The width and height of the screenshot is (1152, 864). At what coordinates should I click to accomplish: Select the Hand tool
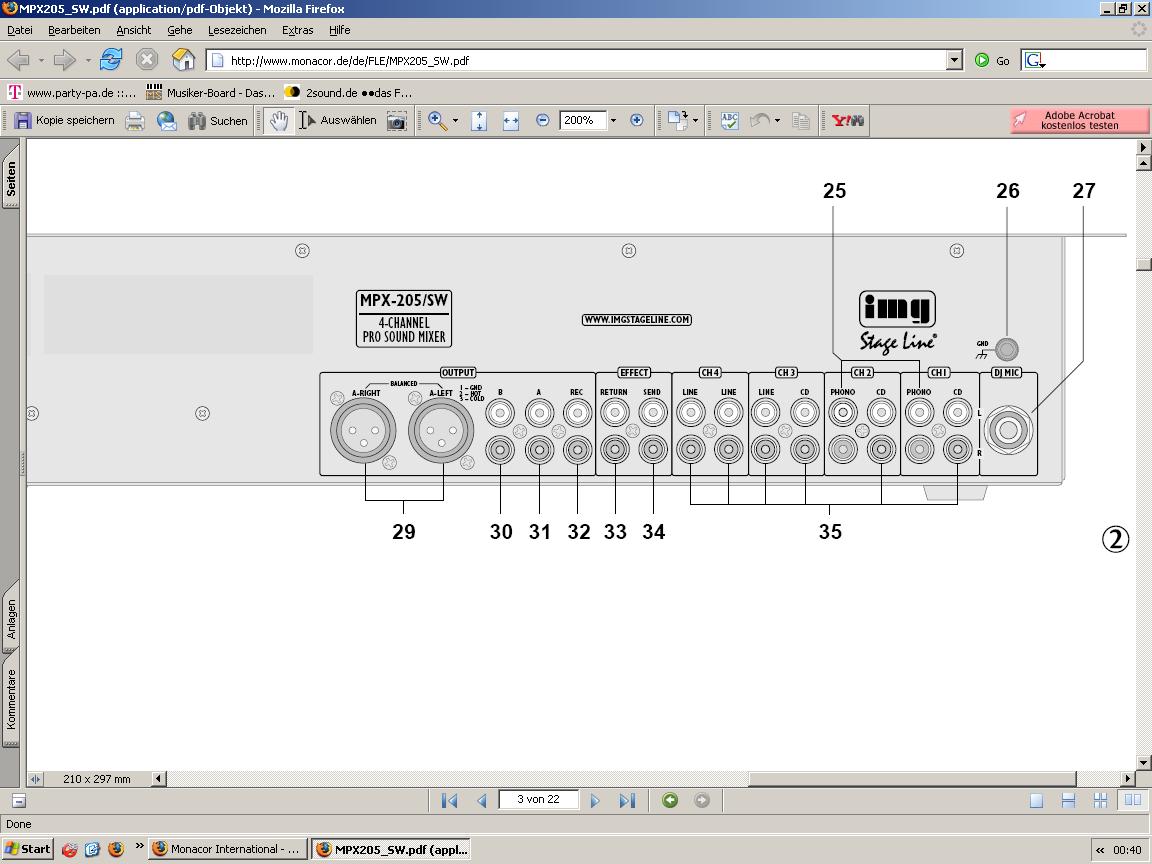(278, 120)
